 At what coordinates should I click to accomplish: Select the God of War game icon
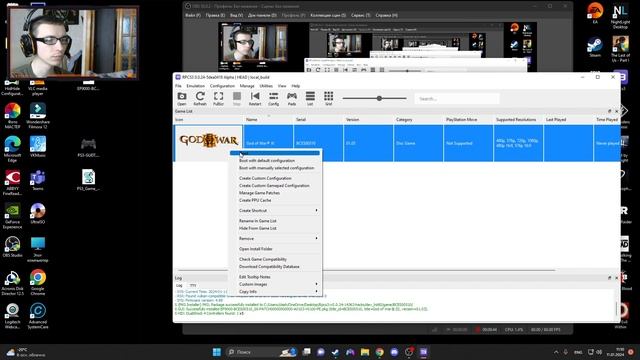click(209, 141)
